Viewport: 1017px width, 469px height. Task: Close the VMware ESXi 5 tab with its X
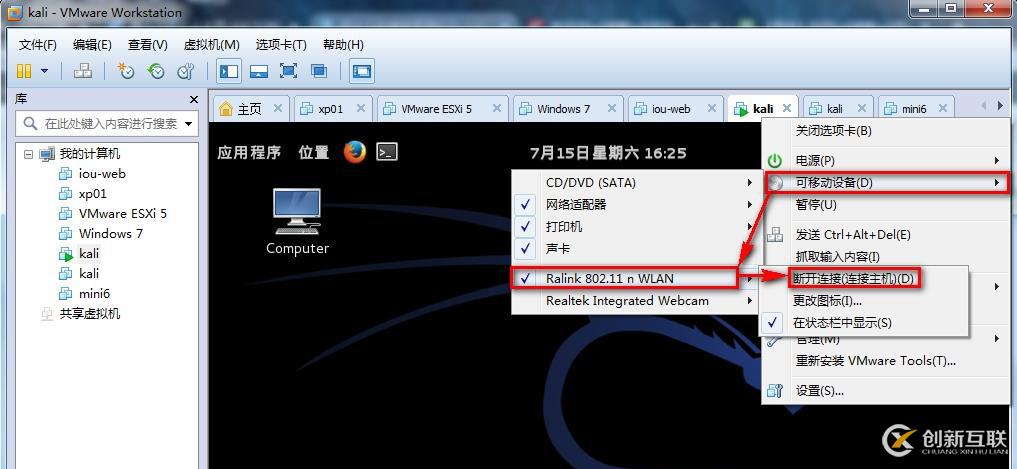pos(497,108)
